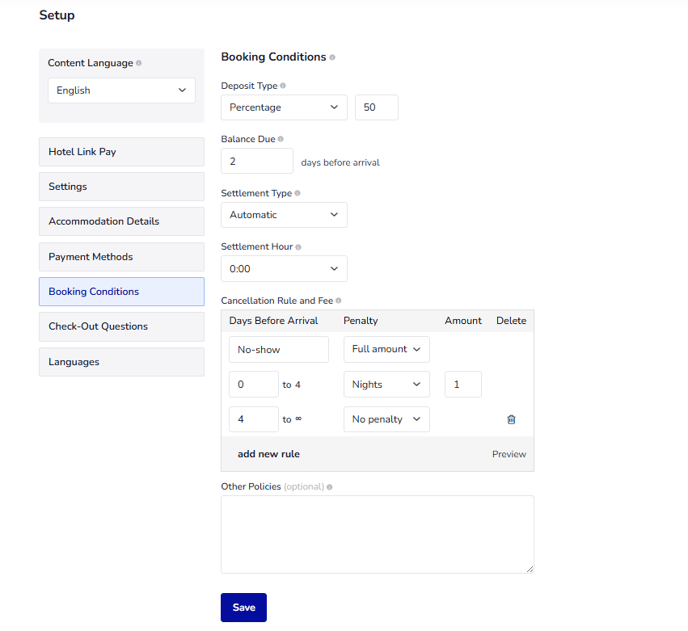688x631 pixels.
Task: Click the info icon beside Settlement Hour
Action: tap(298, 246)
